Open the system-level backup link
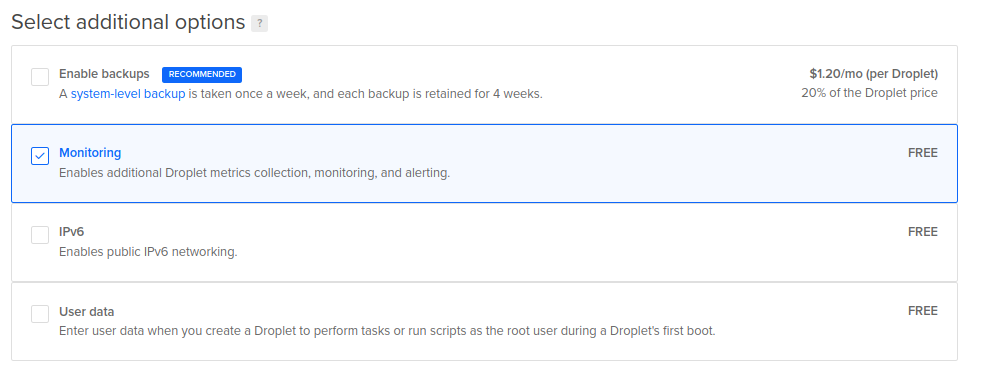This screenshot has width=983, height=383. coord(128,94)
